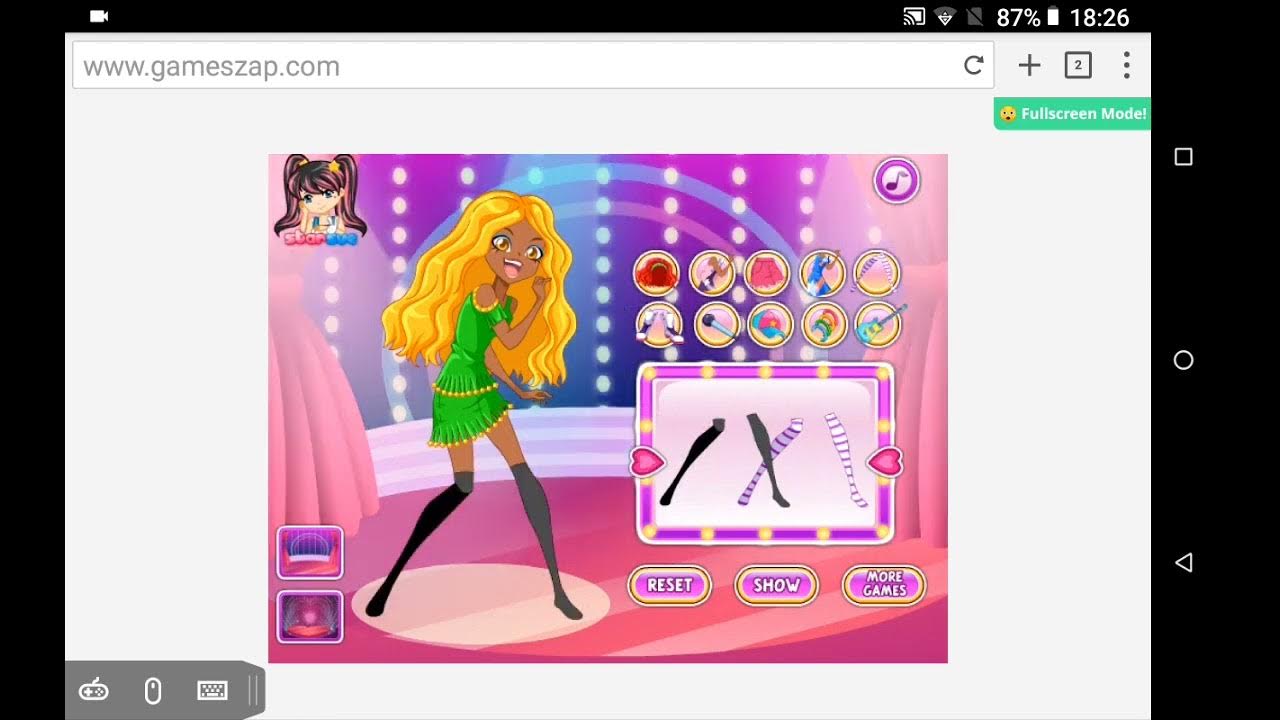Image resolution: width=1280 pixels, height=720 pixels.
Task: Select the heart stage background thumbnail
Action: click(310, 616)
